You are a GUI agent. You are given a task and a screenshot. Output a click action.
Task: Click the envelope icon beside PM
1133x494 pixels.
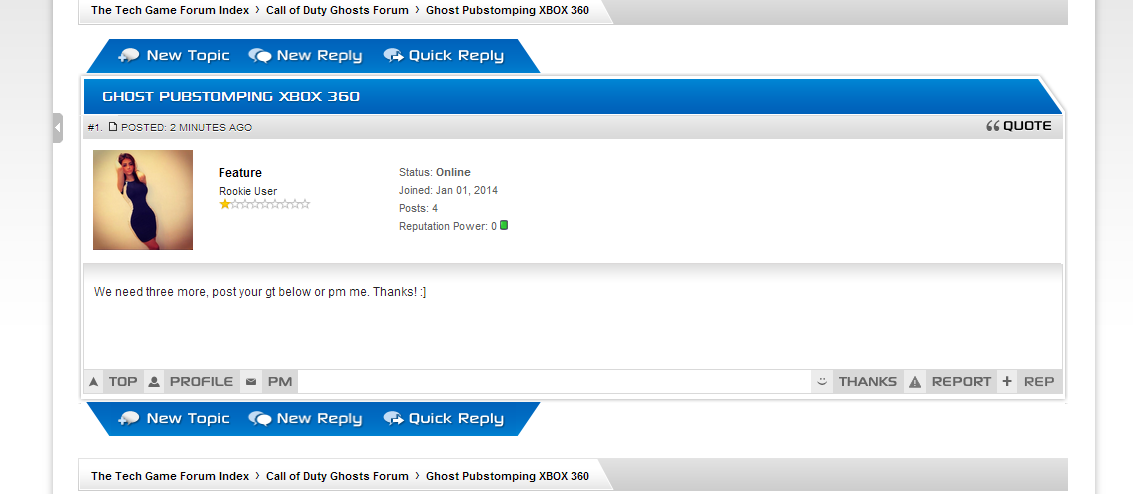point(251,382)
